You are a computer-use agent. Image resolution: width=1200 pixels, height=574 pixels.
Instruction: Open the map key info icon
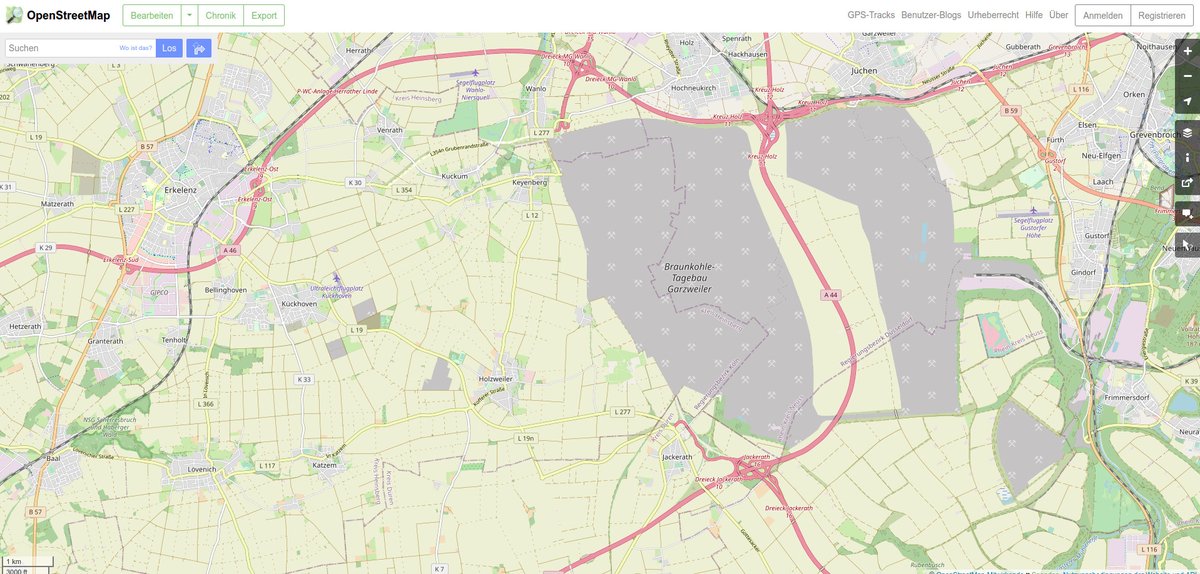(x=1187, y=157)
